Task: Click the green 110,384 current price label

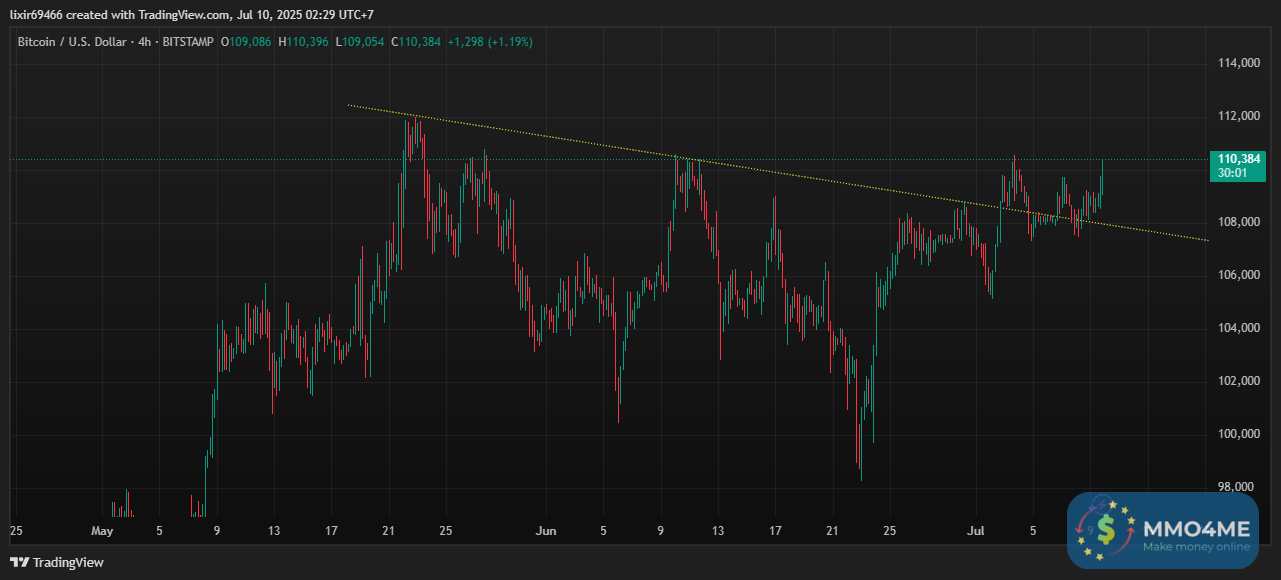Action: point(1237,159)
